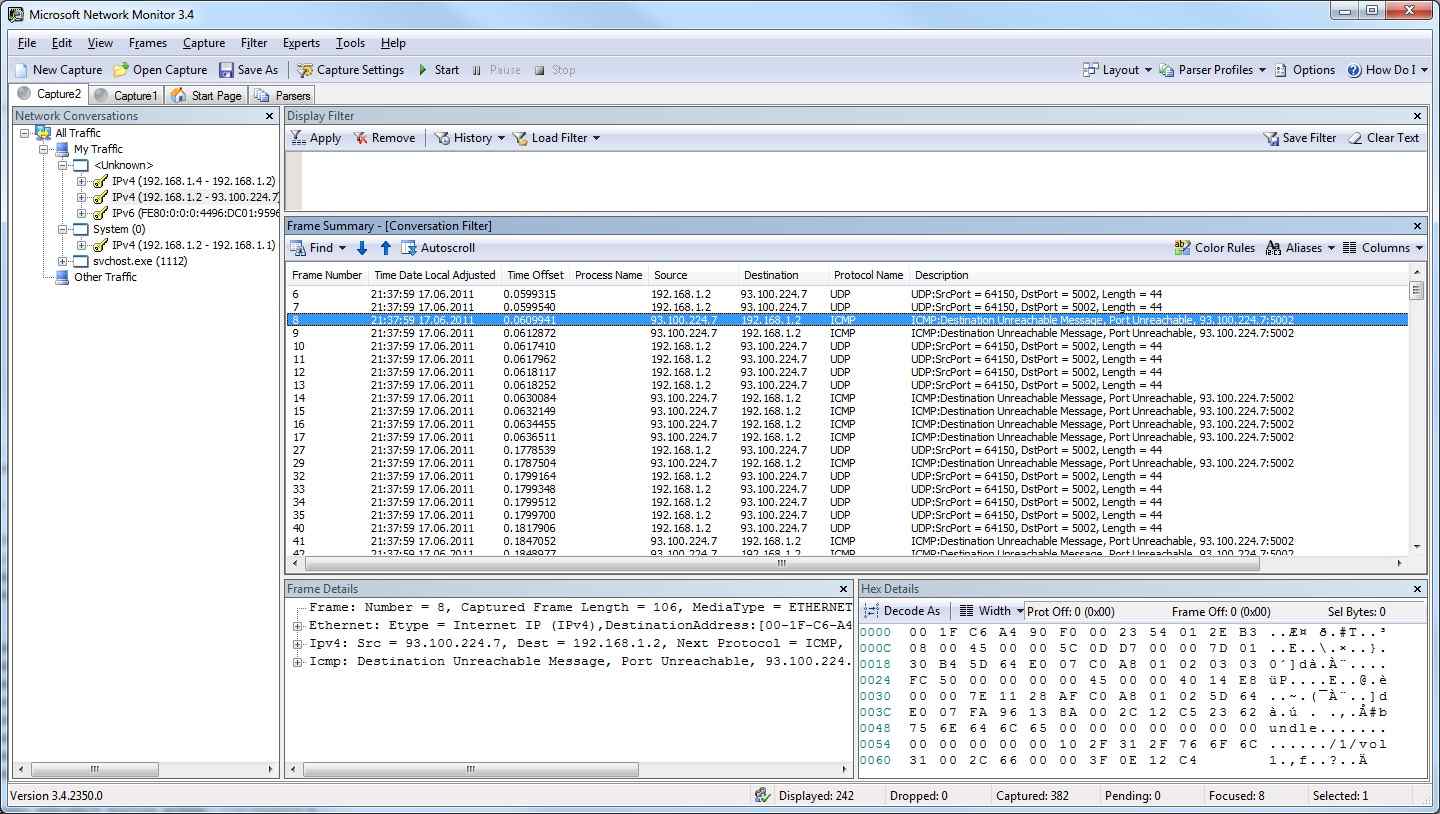Switch to Start Page tab
This screenshot has width=1440, height=814.
coord(206,95)
